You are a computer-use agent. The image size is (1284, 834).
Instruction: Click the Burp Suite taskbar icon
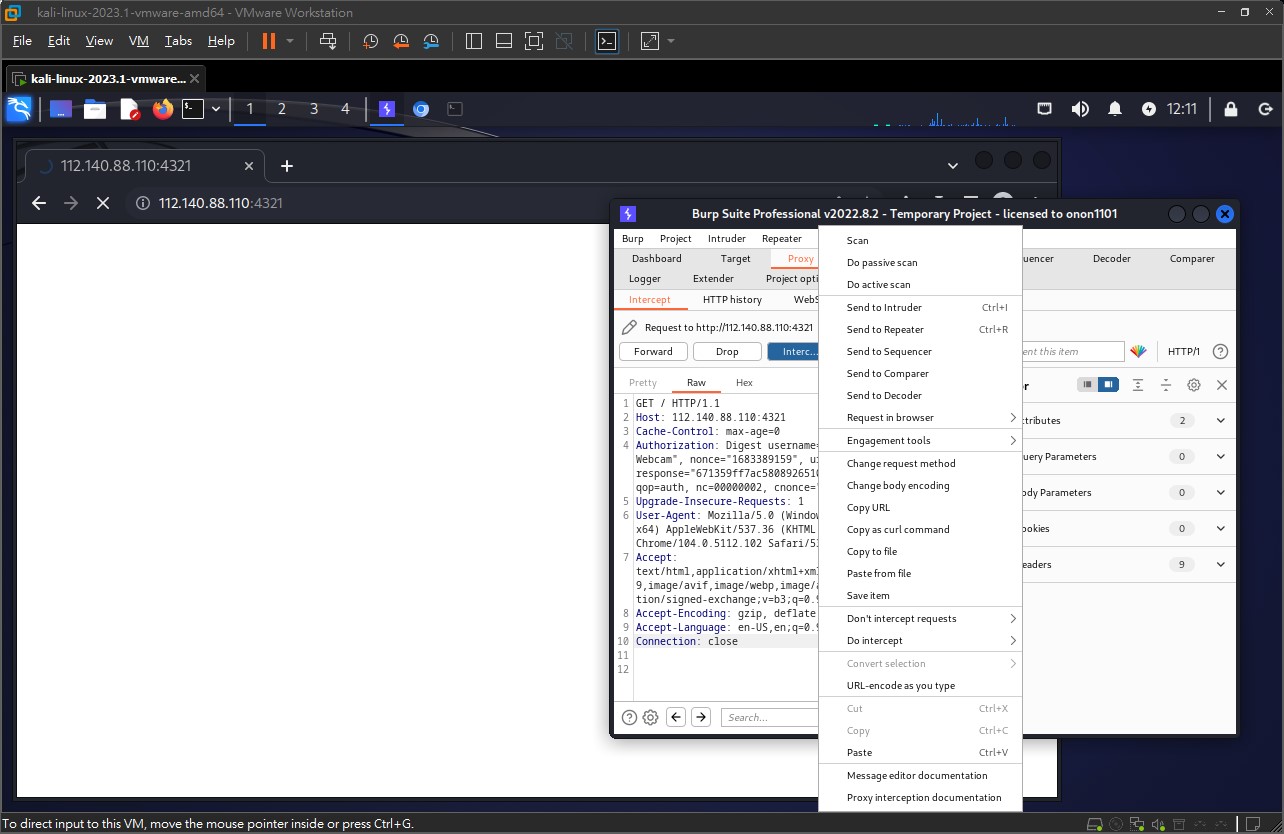click(x=387, y=109)
